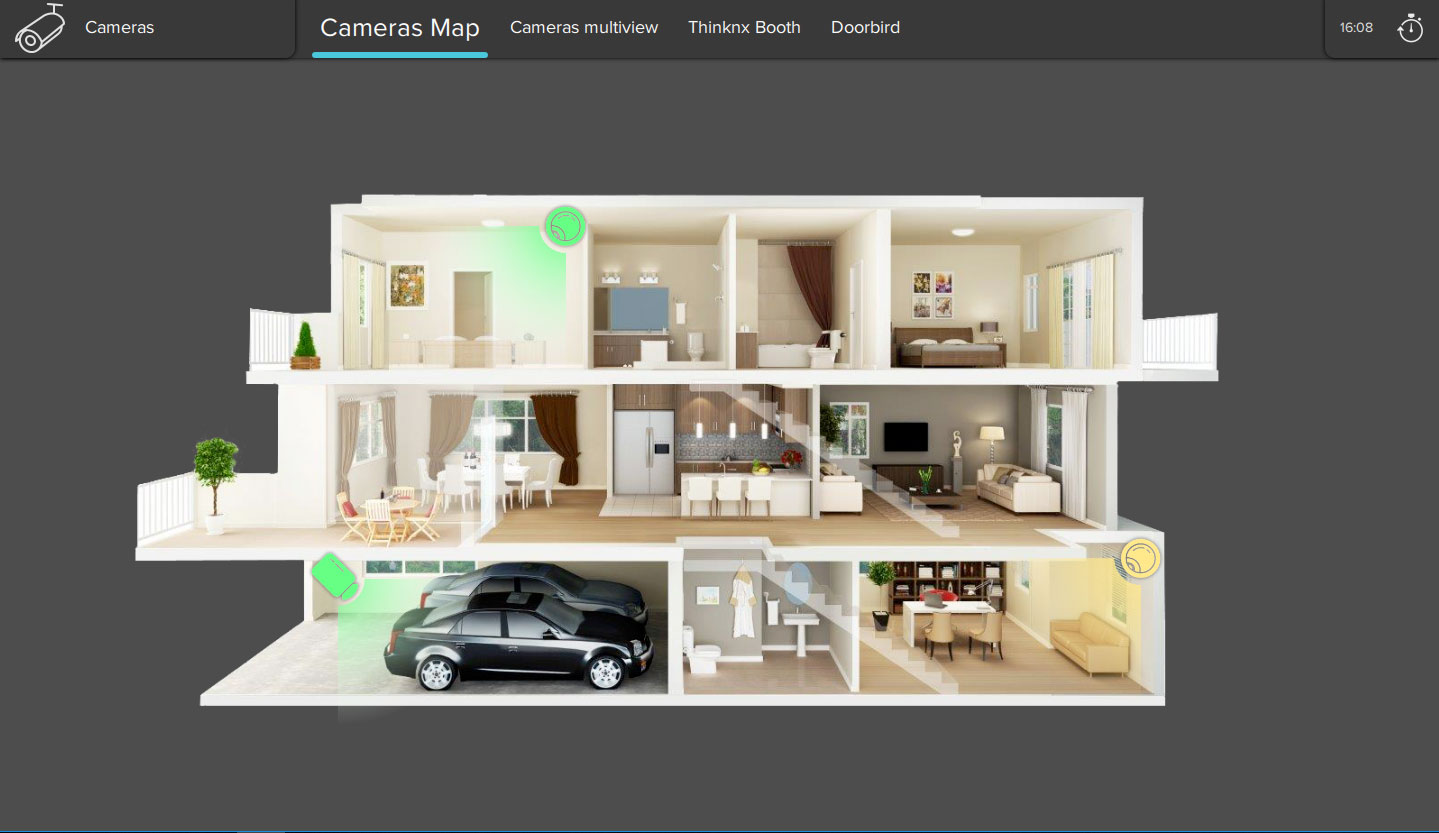The image size is (1439, 833).
Task: Click the bathrobe hanging in downstairs bathroom
Action: pyautogui.click(x=741, y=603)
